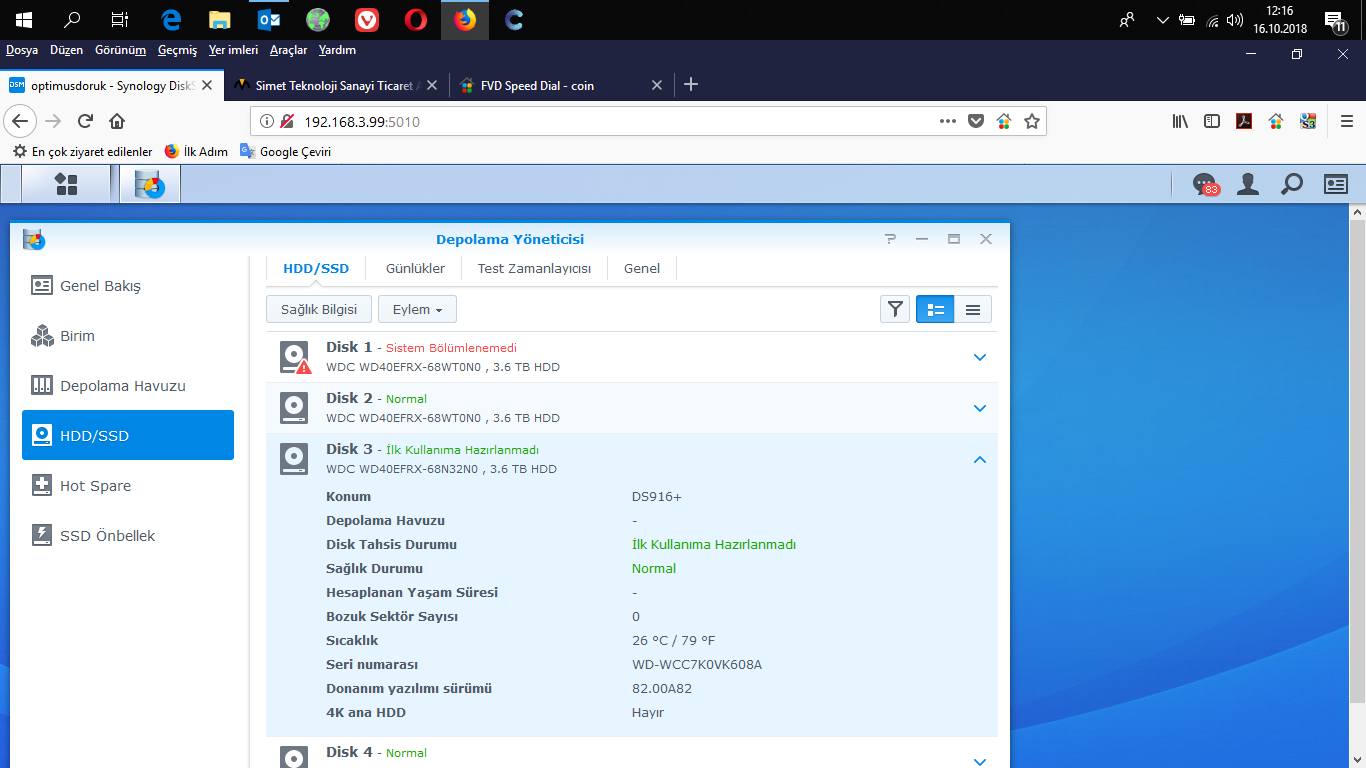This screenshot has width=1366, height=768.
Task: Open Opera browser from Windows taskbar
Action: [x=416, y=19]
